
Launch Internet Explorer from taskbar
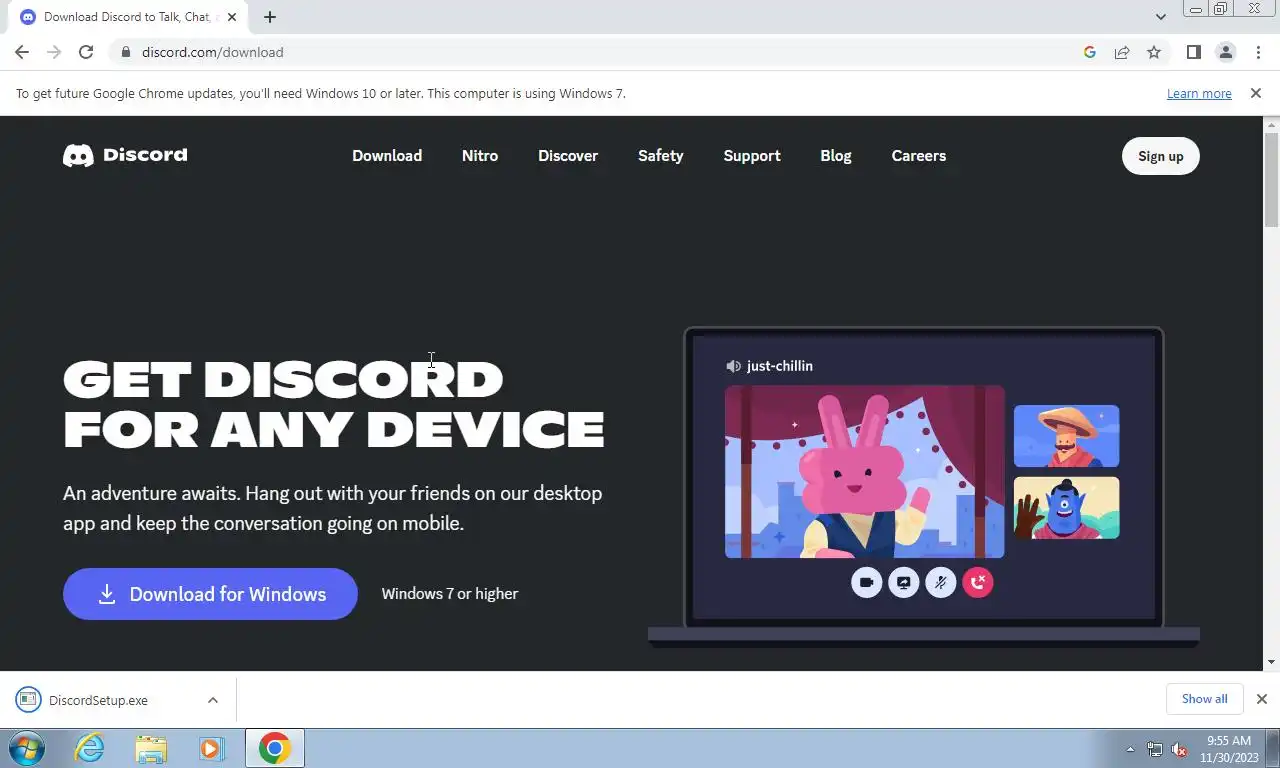click(90, 748)
